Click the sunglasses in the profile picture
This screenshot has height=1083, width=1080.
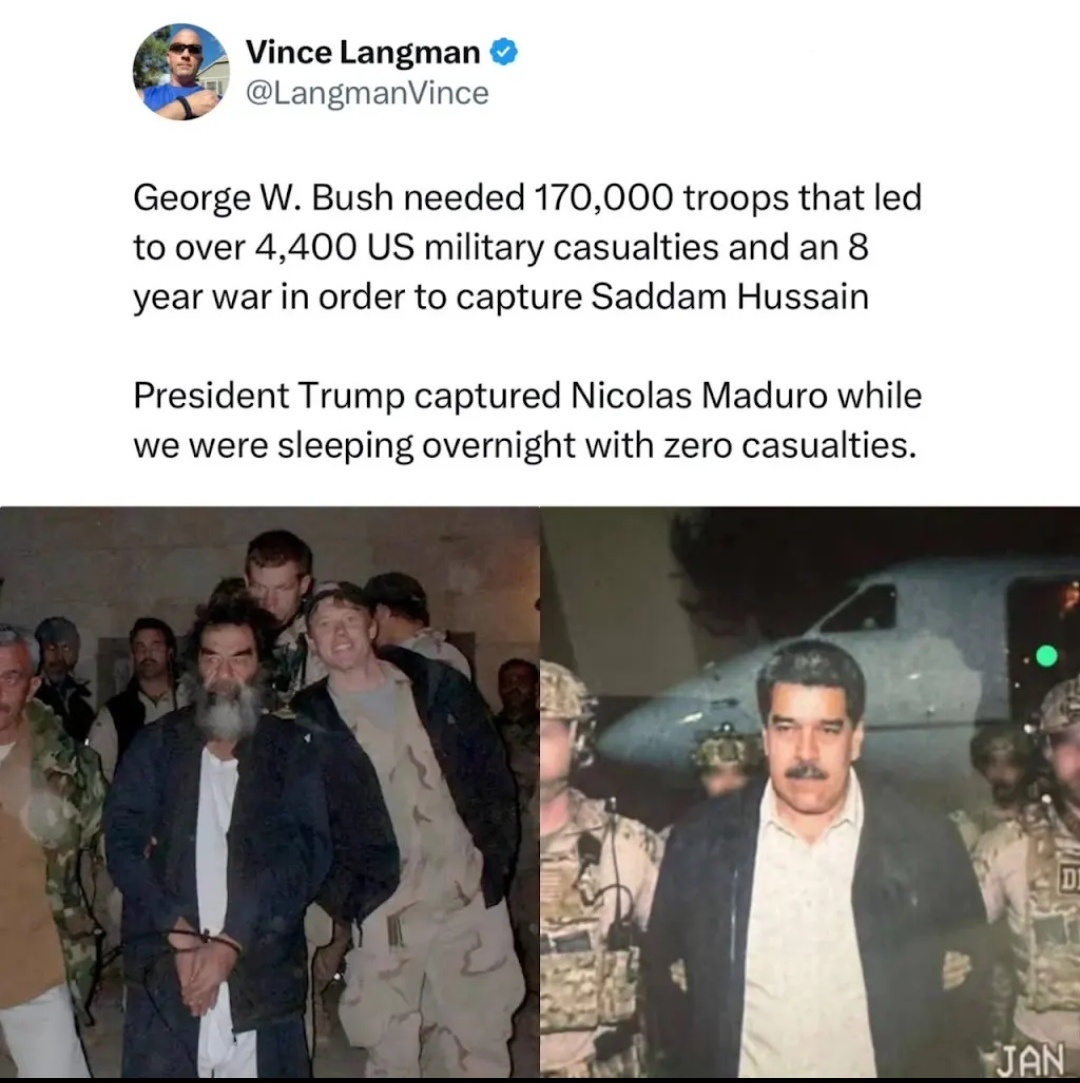tap(186, 49)
